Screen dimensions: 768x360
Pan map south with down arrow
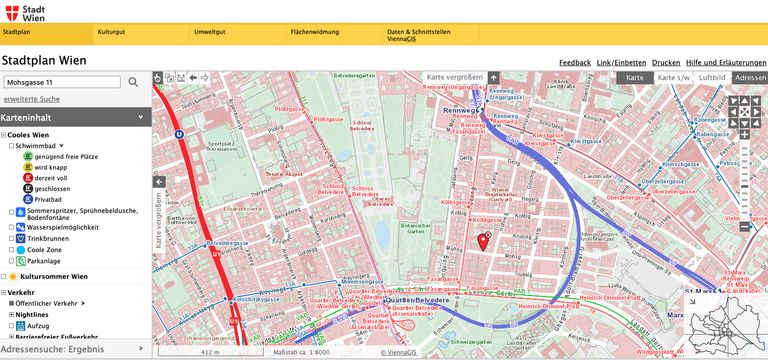click(744, 123)
